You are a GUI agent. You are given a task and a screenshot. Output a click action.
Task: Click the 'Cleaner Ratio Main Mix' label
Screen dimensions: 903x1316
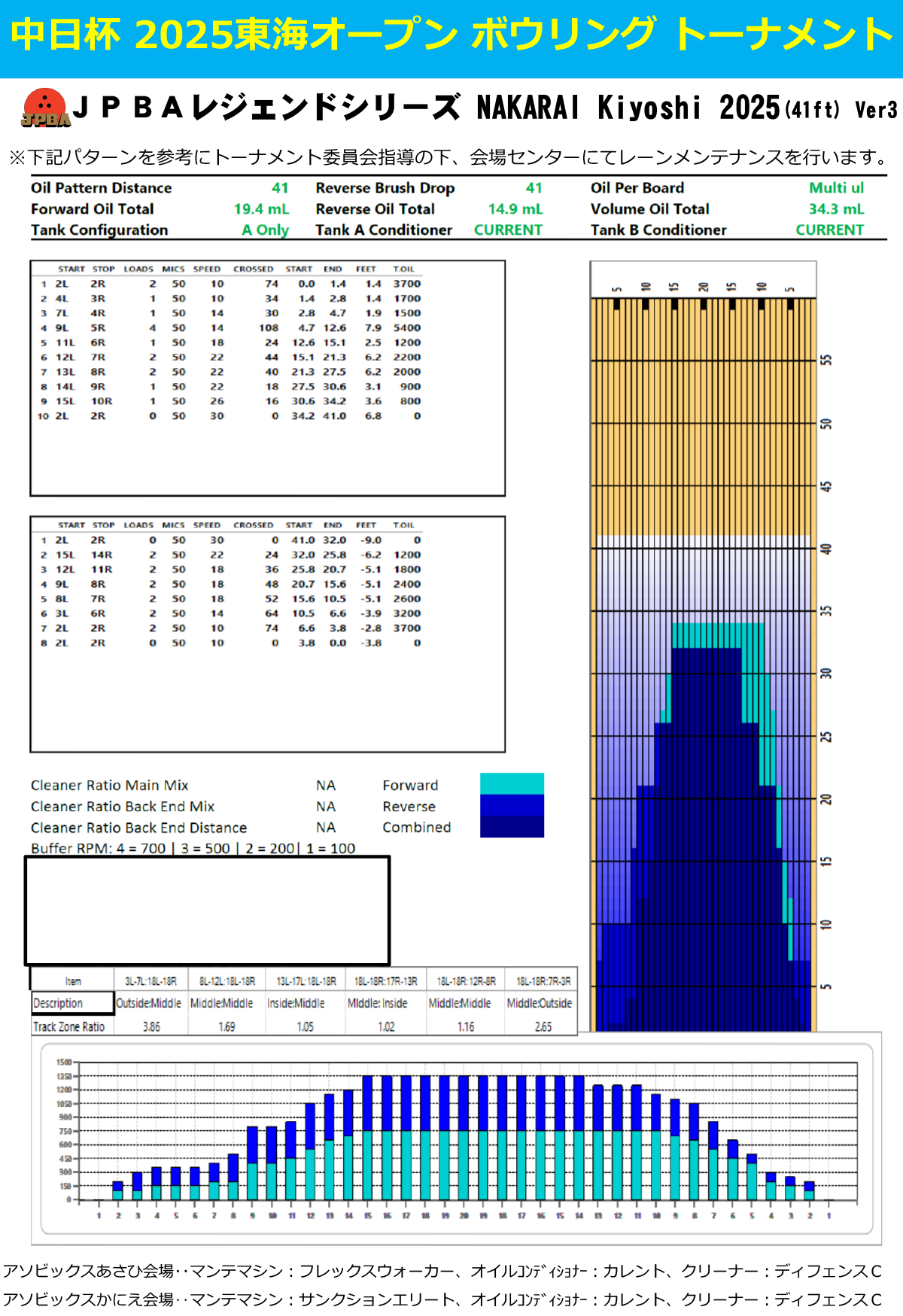(110, 786)
